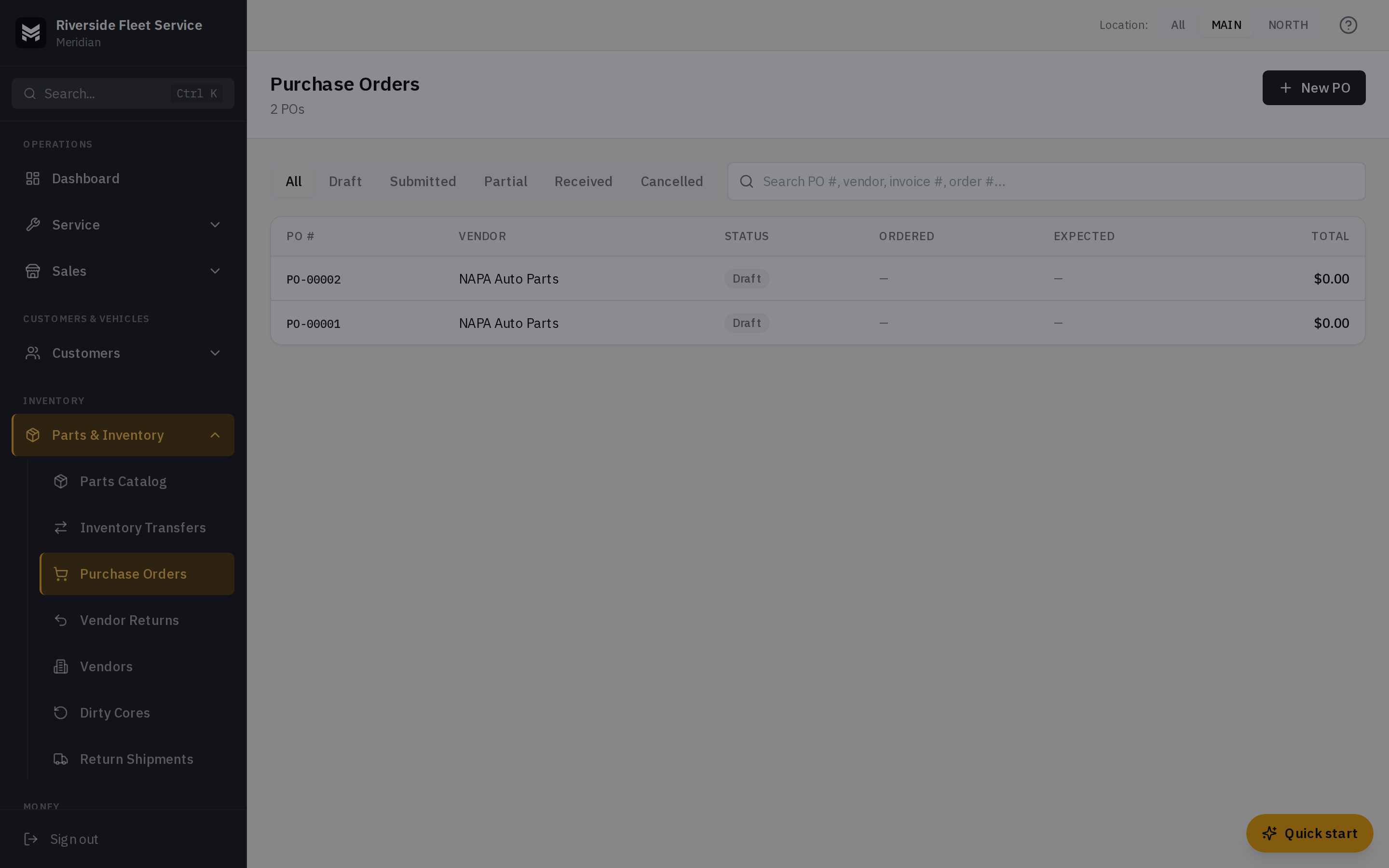The image size is (1389, 868).
Task: Expand the Customers menu chevron
Action: 215,353
